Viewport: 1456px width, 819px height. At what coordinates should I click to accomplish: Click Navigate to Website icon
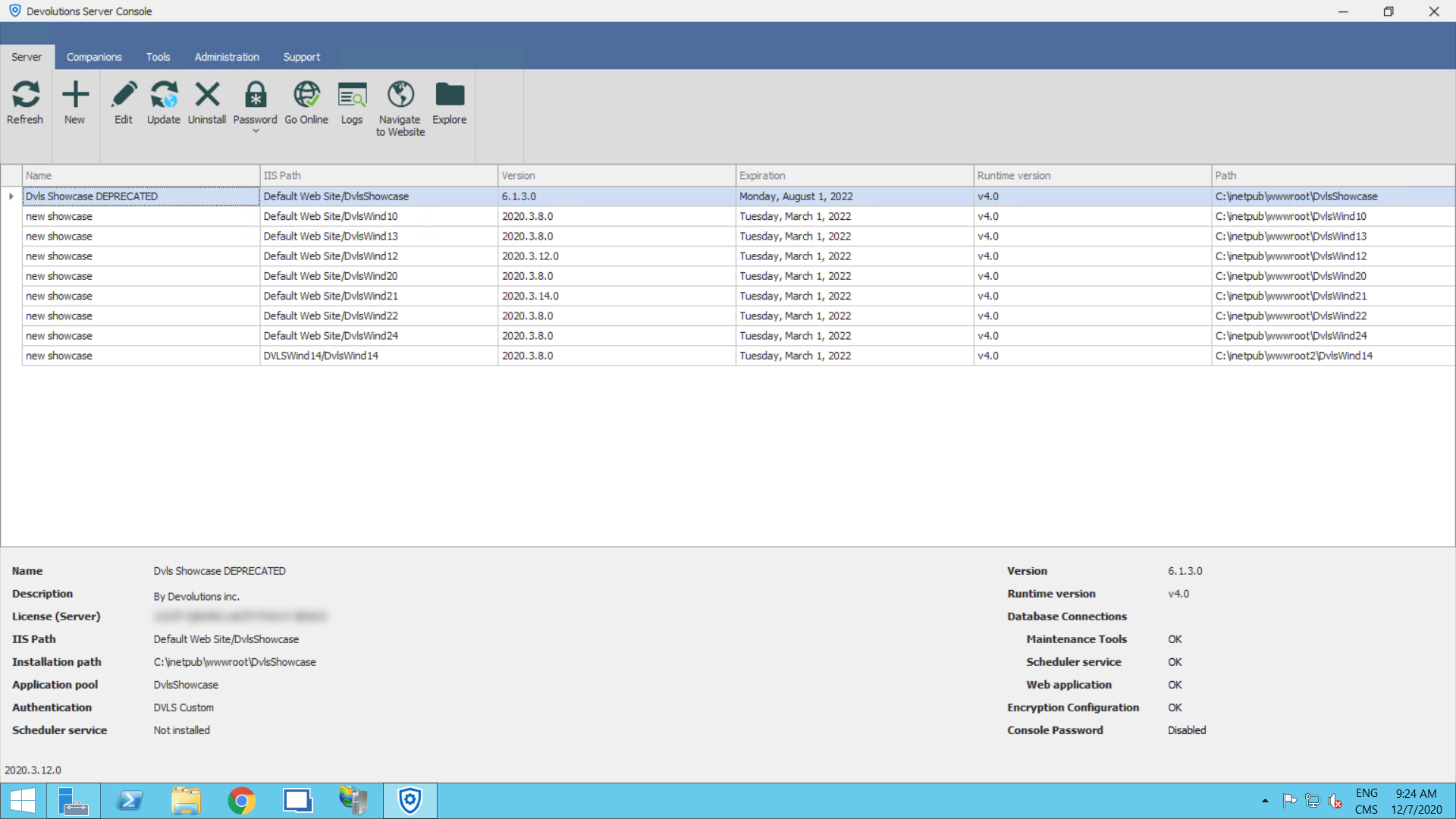click(400, 96)
